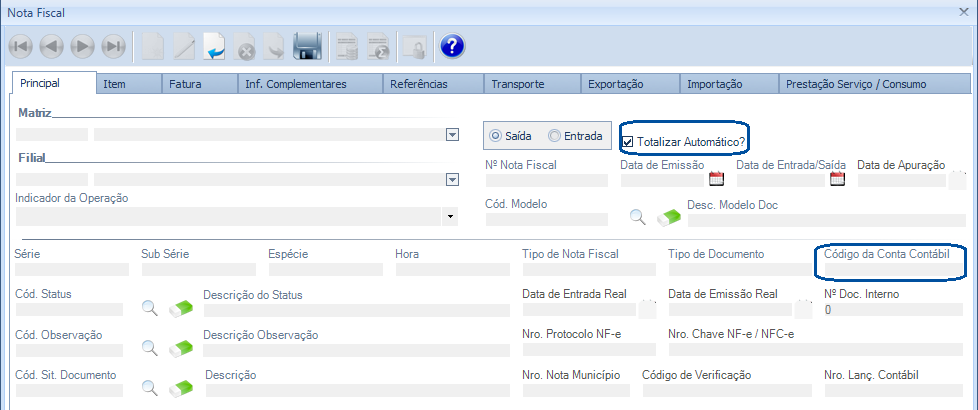Viewport: 978px width, 410px height.
Task: Go to the previous record
Action: [x=52, y=46]
